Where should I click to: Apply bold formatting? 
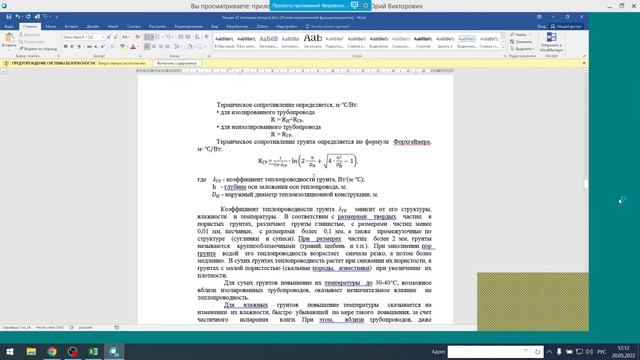[65, 47]
